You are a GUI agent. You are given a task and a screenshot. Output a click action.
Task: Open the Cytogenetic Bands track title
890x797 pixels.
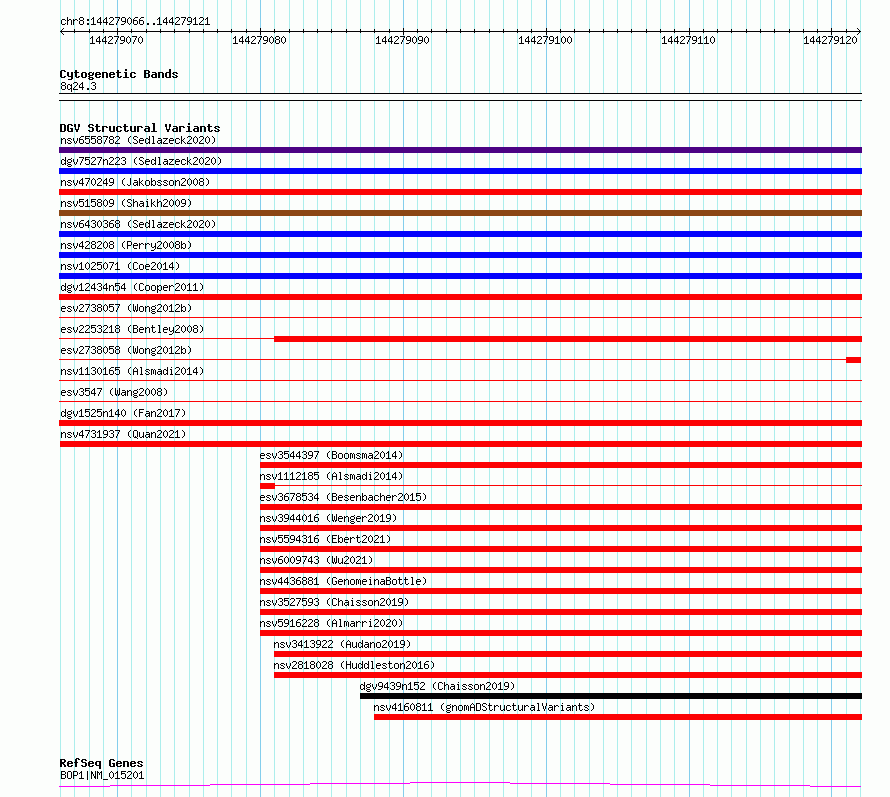(119, 74)
